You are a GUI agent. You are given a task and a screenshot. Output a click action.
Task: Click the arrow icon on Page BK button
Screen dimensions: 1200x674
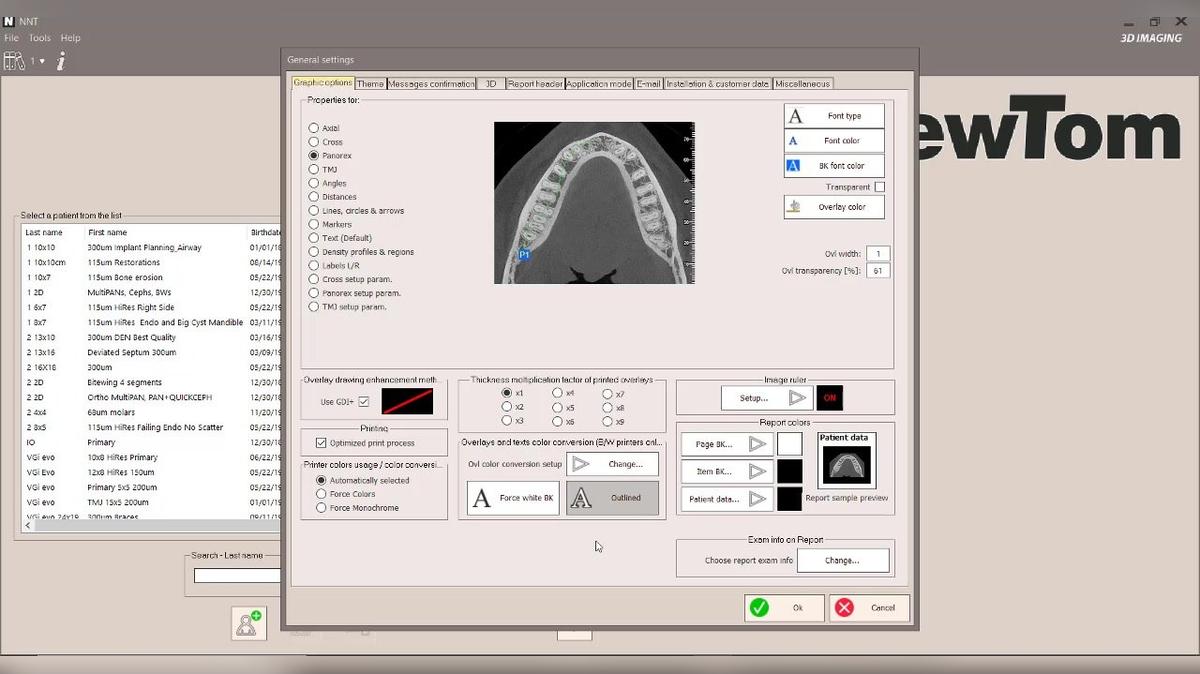coord(758,444)
